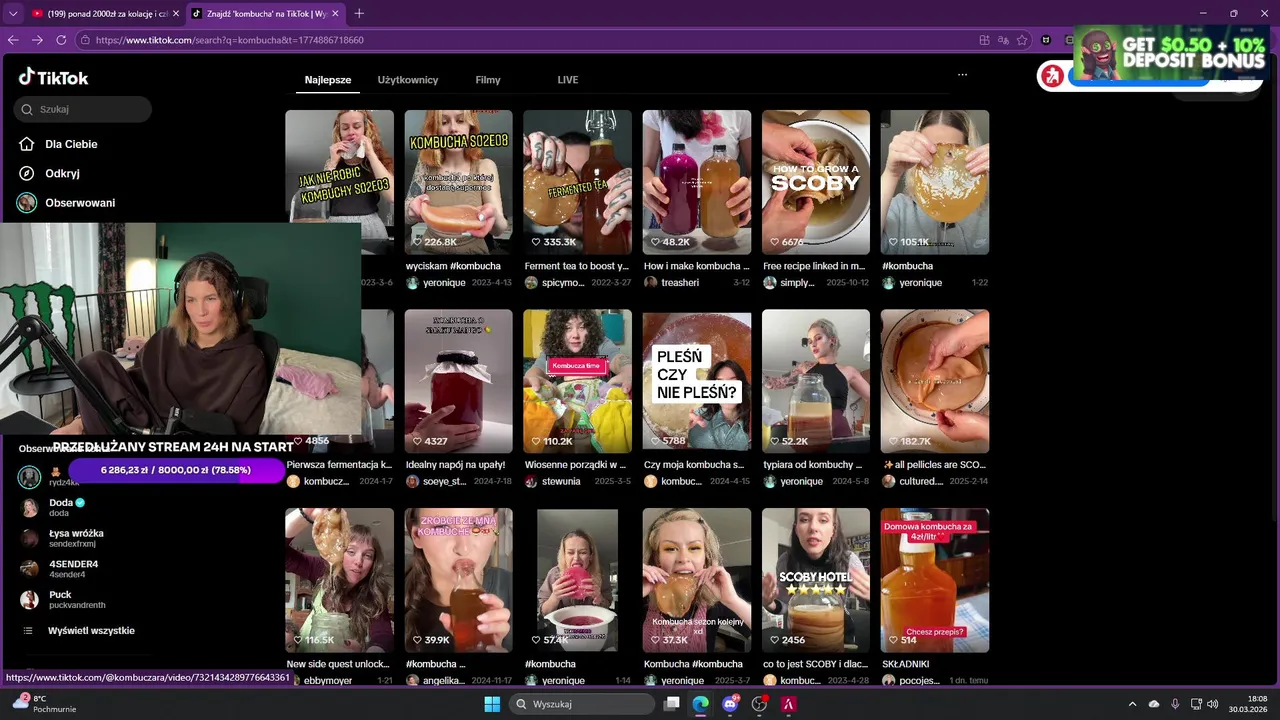Screen dimensions: 1280x720
Task: Open the Kombucza time video thumbnail
Action: 577,381
